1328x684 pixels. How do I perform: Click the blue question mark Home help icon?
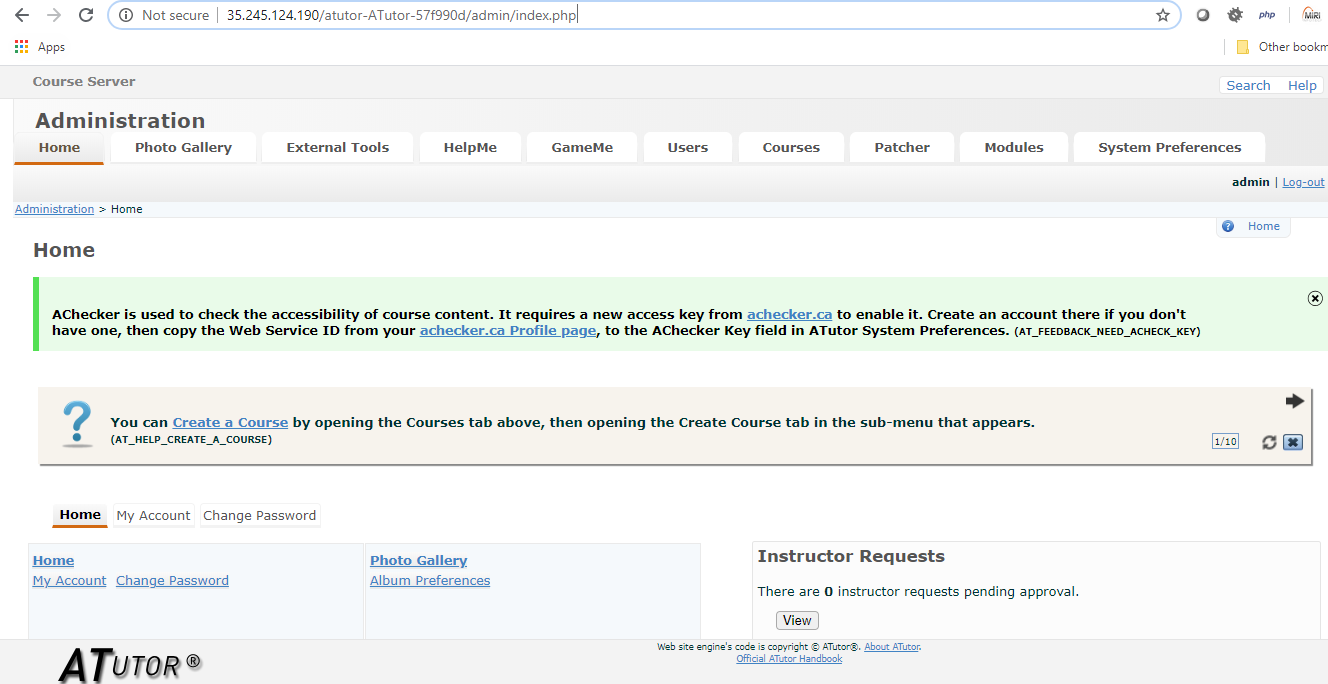point(1228,227)
